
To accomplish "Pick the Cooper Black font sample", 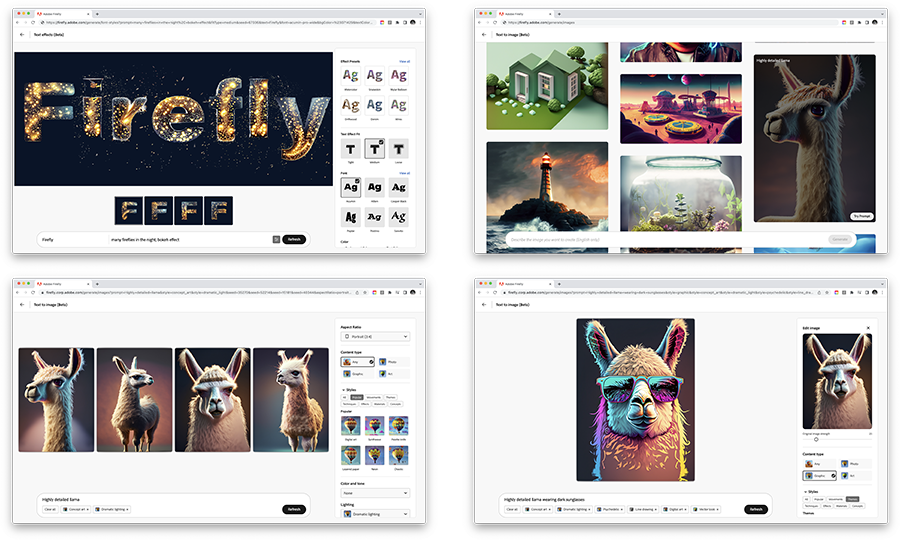I will 398,188.
